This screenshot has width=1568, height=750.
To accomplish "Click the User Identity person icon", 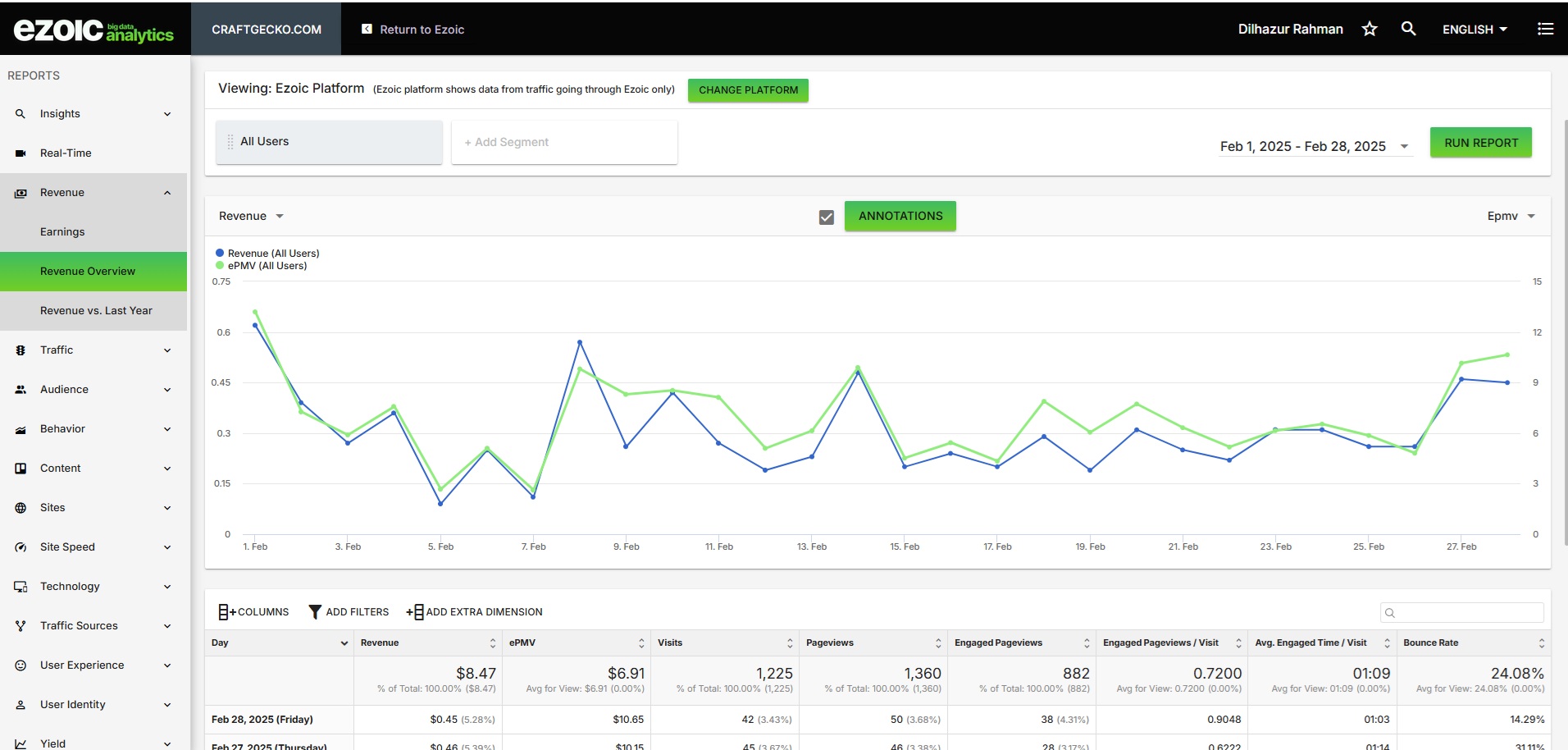I will point(21,705).
